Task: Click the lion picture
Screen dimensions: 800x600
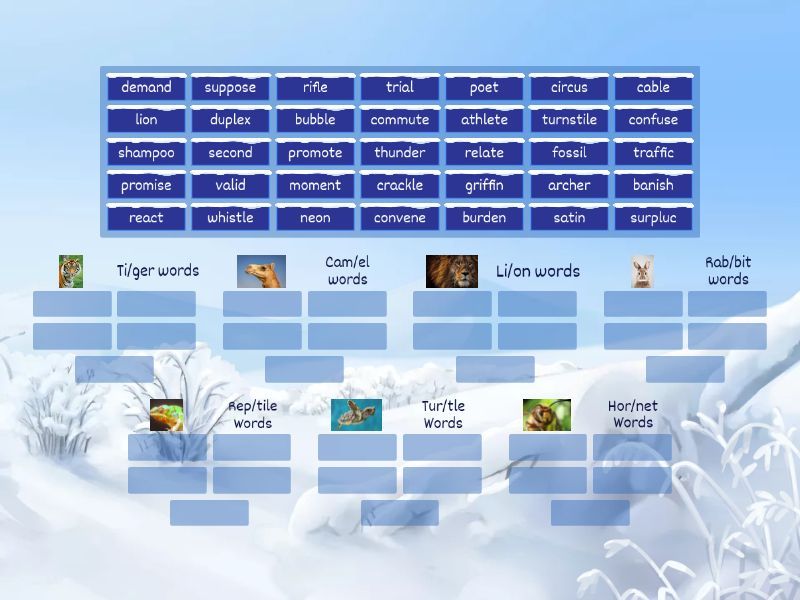Action: [x=451, y=271]
